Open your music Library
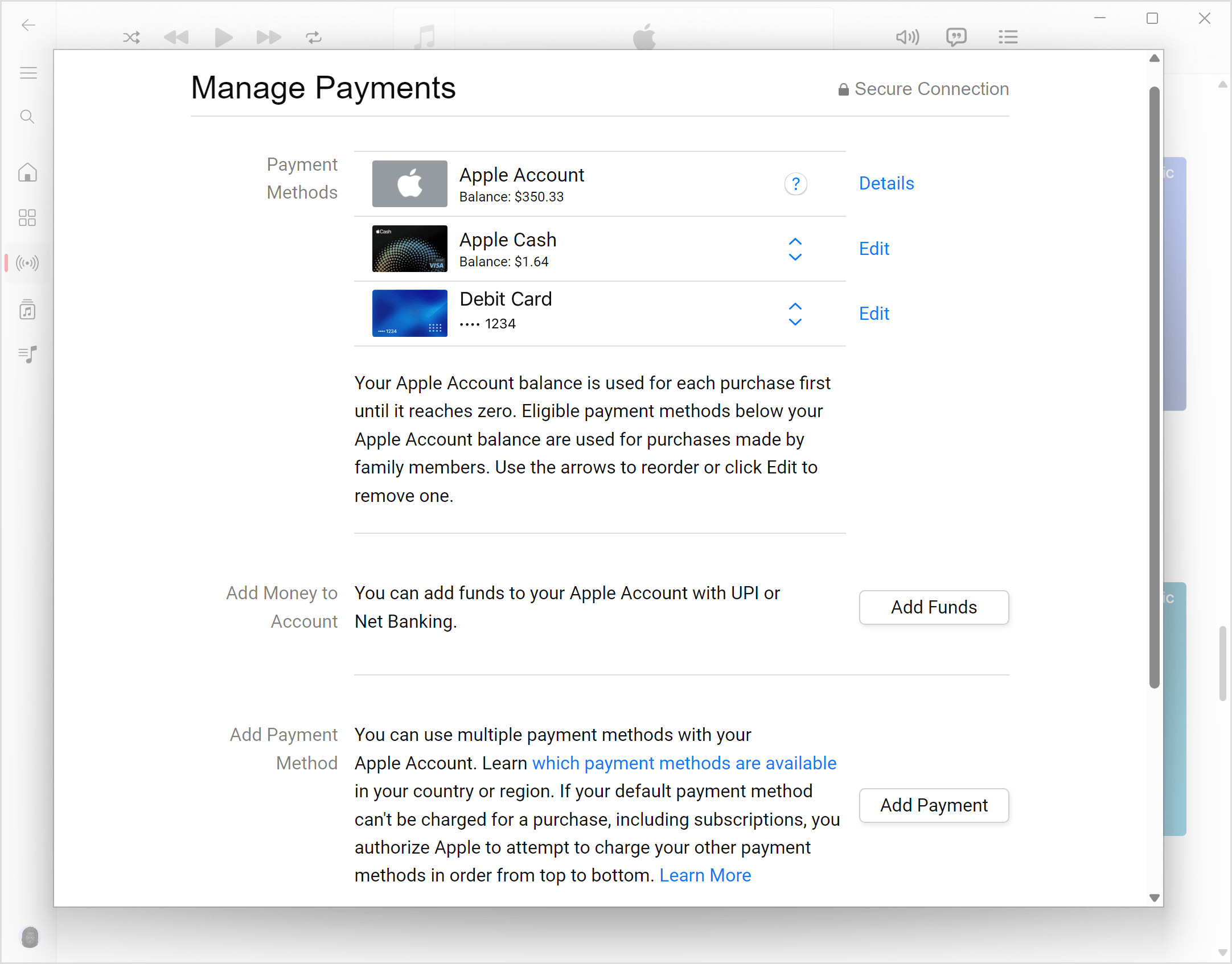The width and height of the screenshot is (1232, 964). tap(27, 309)
